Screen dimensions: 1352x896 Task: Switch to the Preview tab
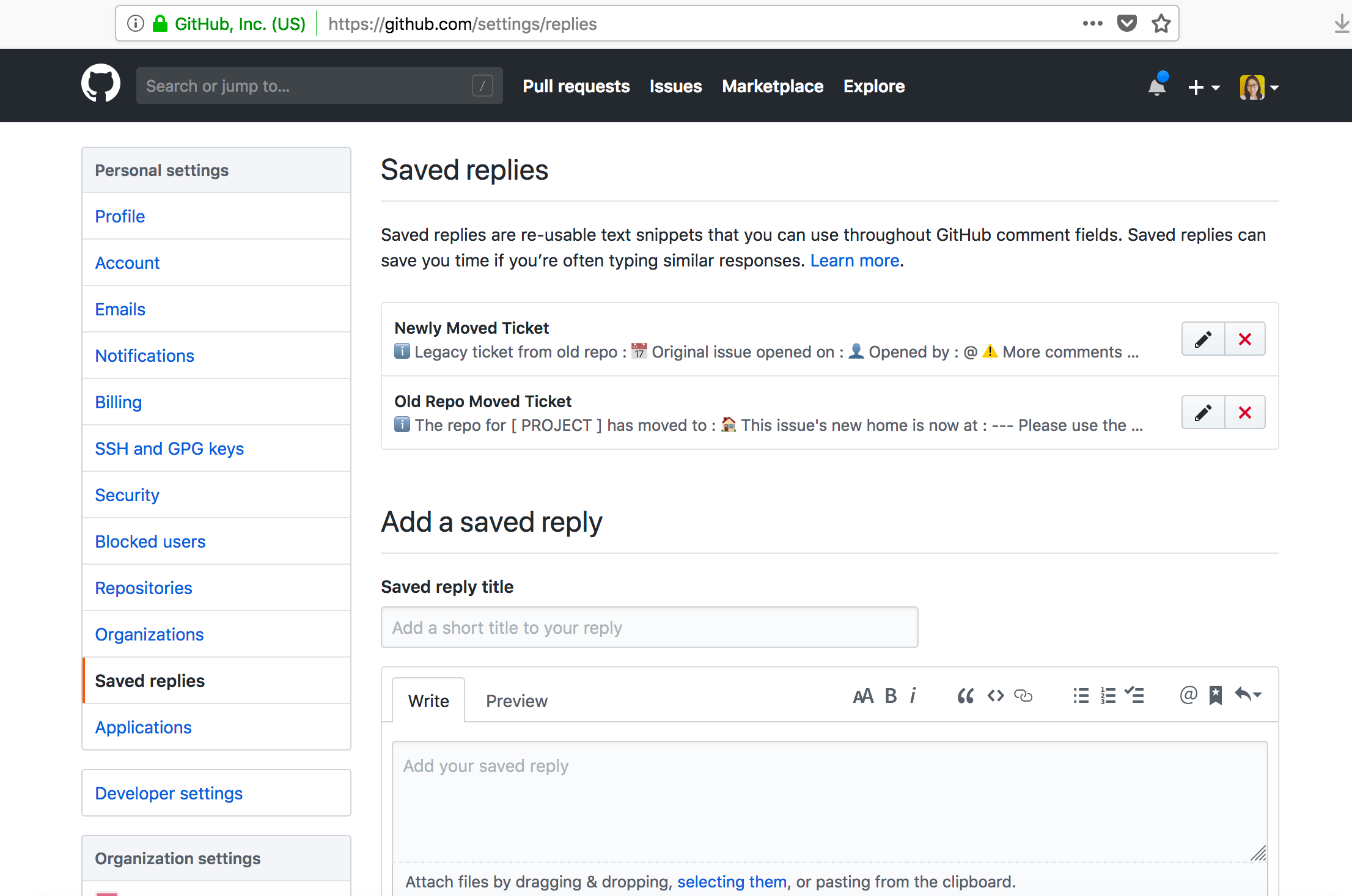pyautogui.click(x=516, y=701)
